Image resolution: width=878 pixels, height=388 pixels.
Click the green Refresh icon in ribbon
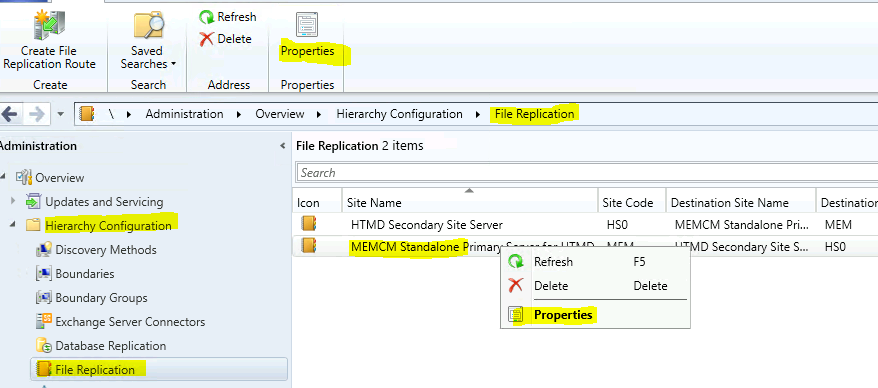(207, 17)
